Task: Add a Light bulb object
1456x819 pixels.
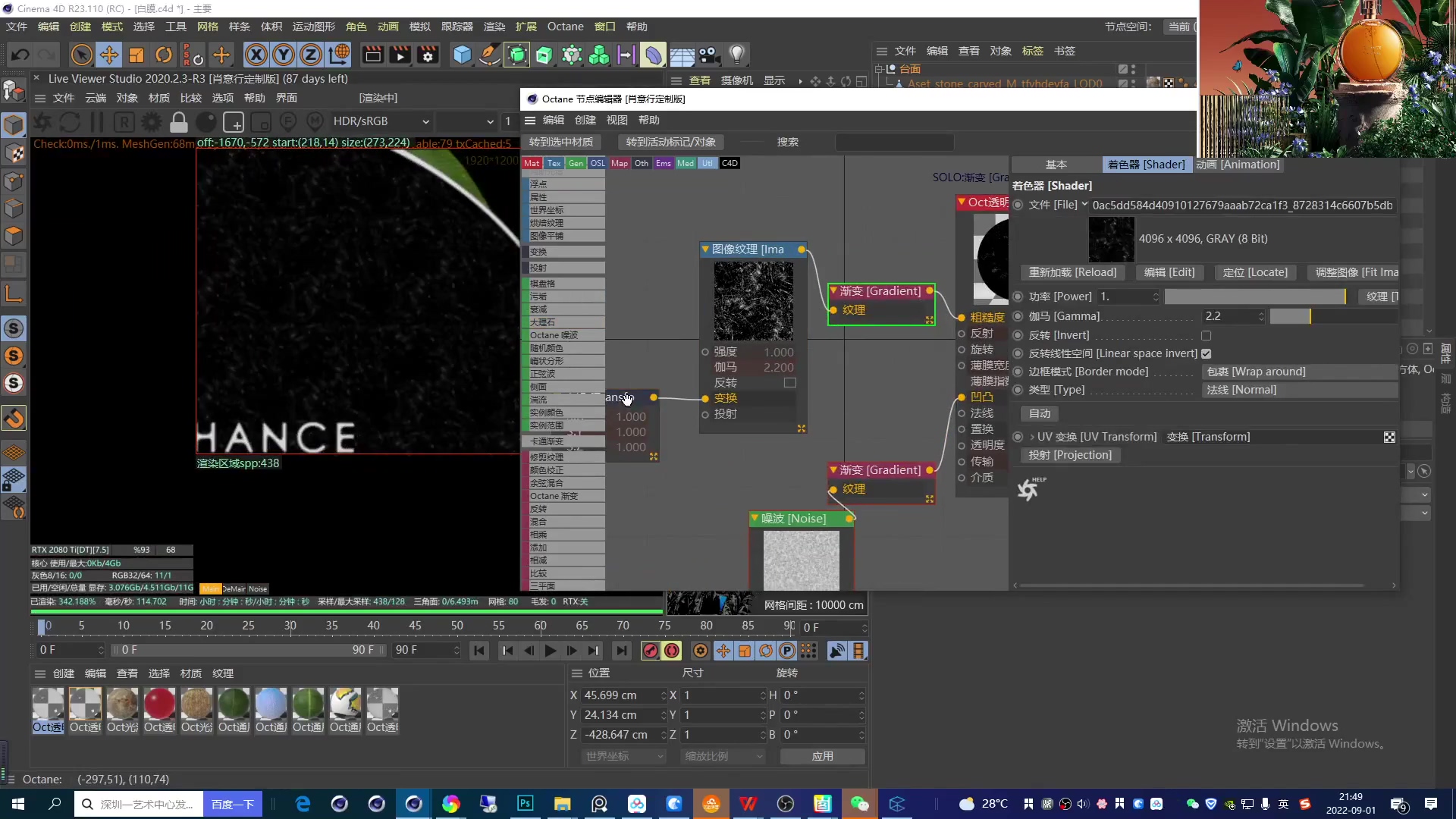Action: pos(736,55)
